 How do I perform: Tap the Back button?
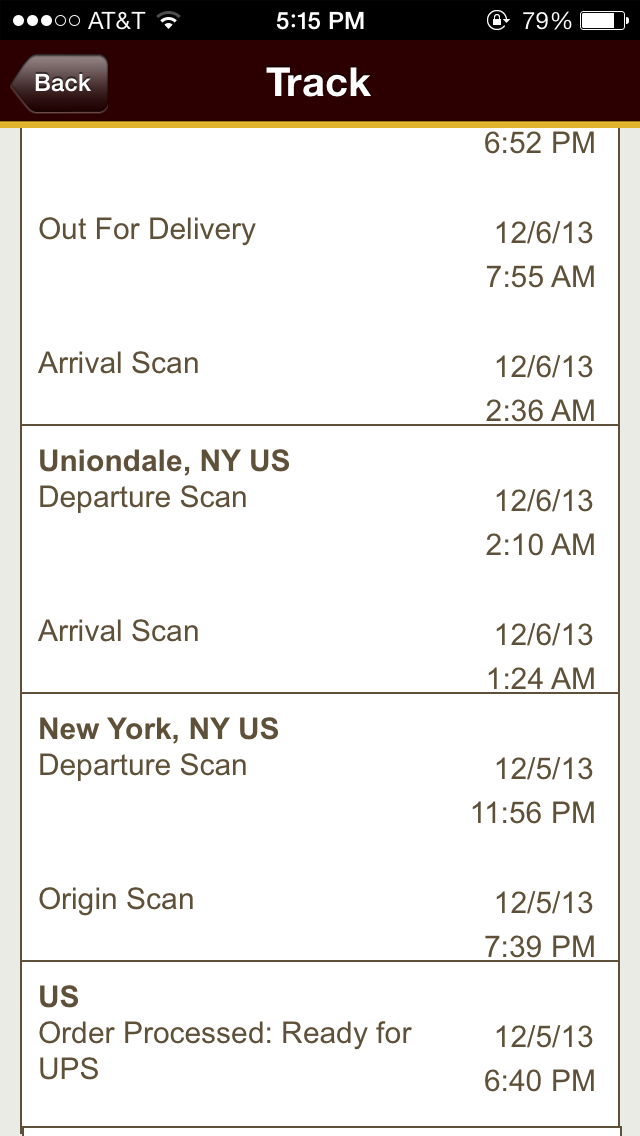coord(60,84)
